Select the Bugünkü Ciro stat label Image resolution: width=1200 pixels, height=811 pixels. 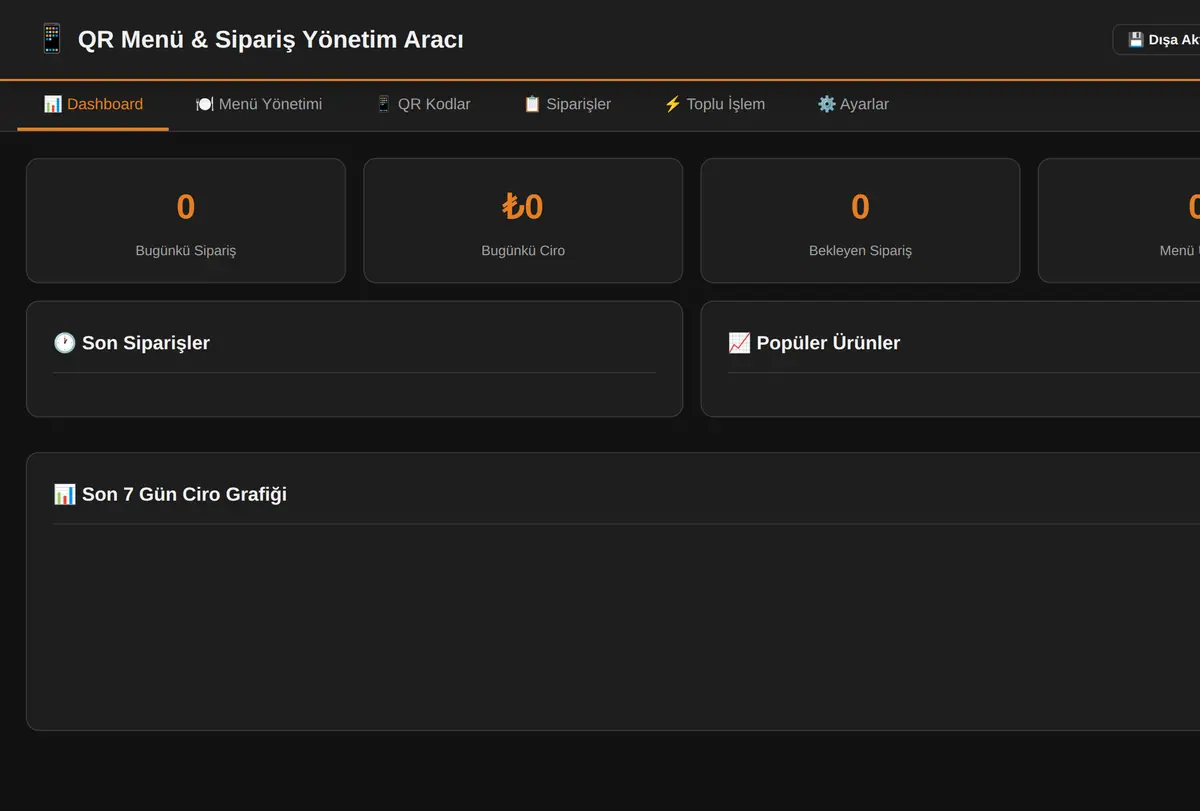[523, 251]
